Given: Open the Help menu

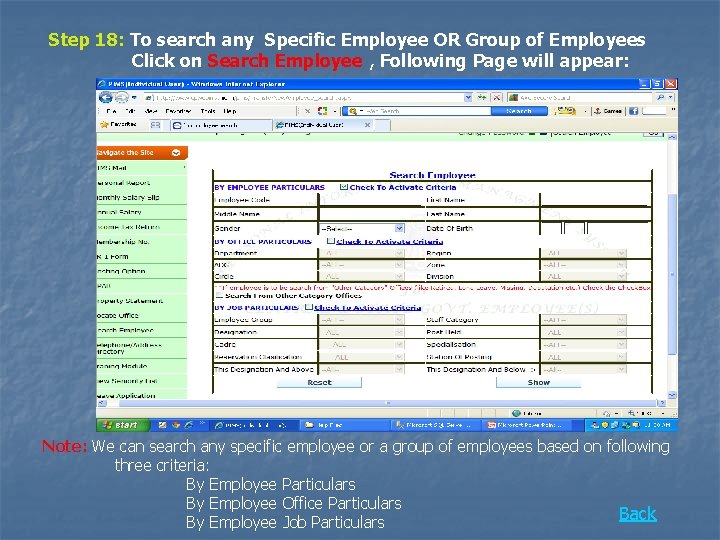Looking at the screenshot, I should click(230, 111).
